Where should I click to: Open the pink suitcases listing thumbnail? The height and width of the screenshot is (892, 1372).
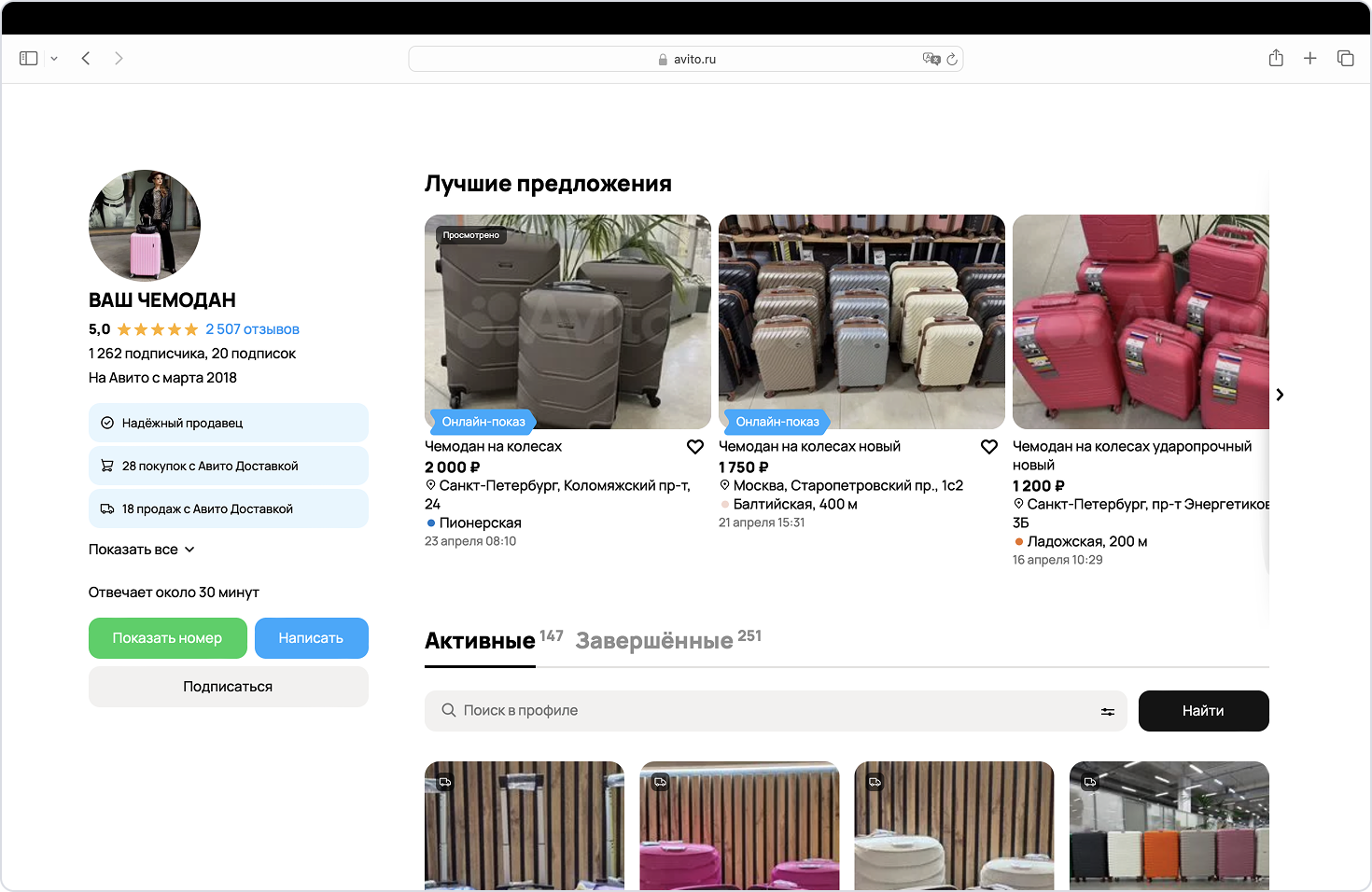739,826
